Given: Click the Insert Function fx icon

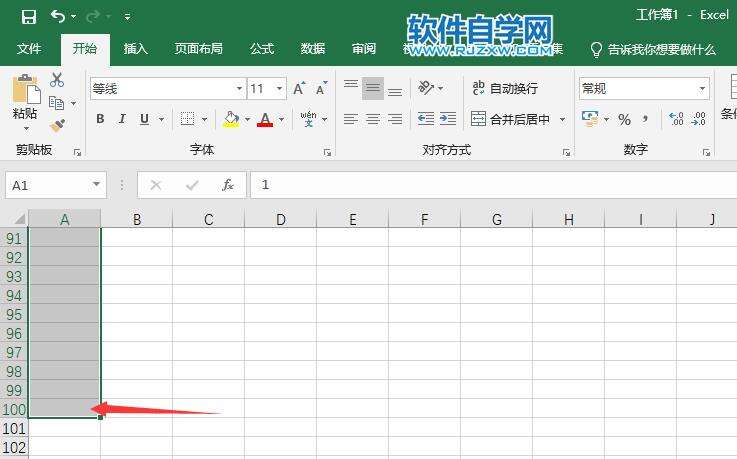Looking at the screenshot, I should (228, 185).
